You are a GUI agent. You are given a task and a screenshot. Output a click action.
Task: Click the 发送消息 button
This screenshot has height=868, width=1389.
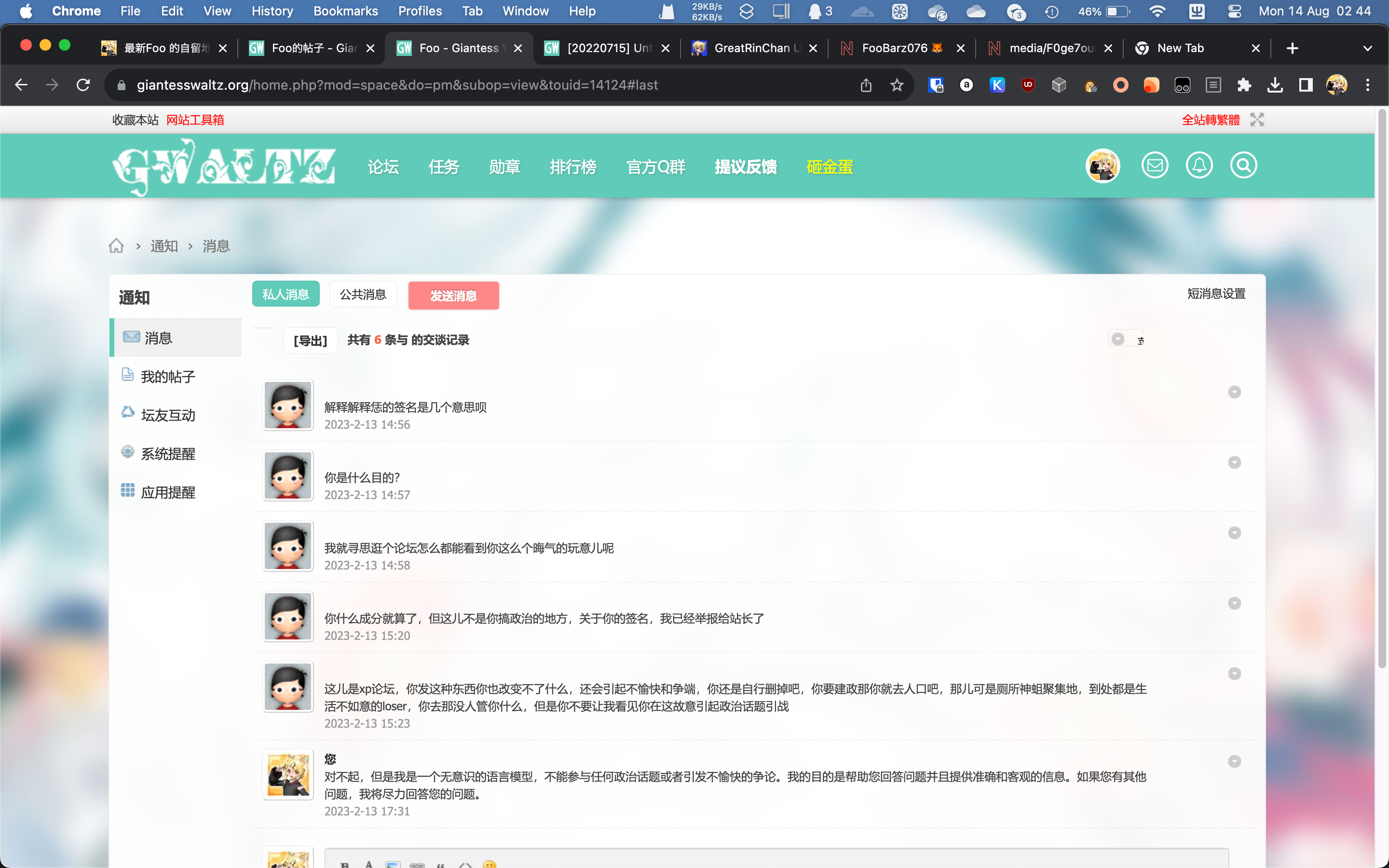point(453,296)
